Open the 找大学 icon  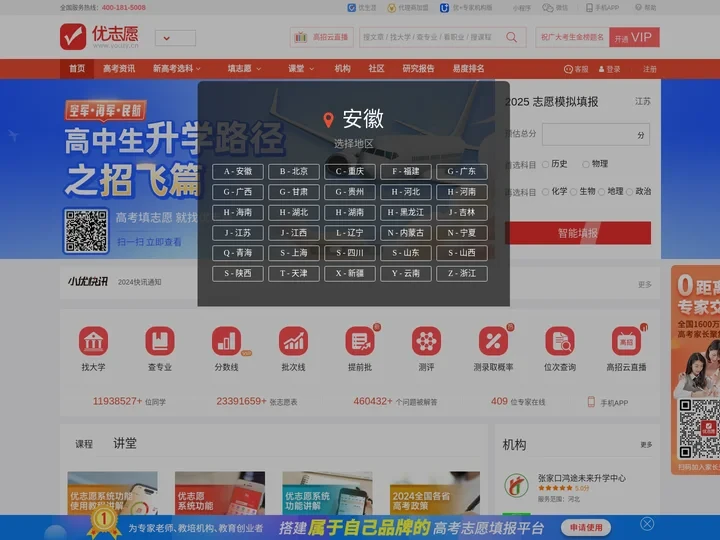click(94, 341)
